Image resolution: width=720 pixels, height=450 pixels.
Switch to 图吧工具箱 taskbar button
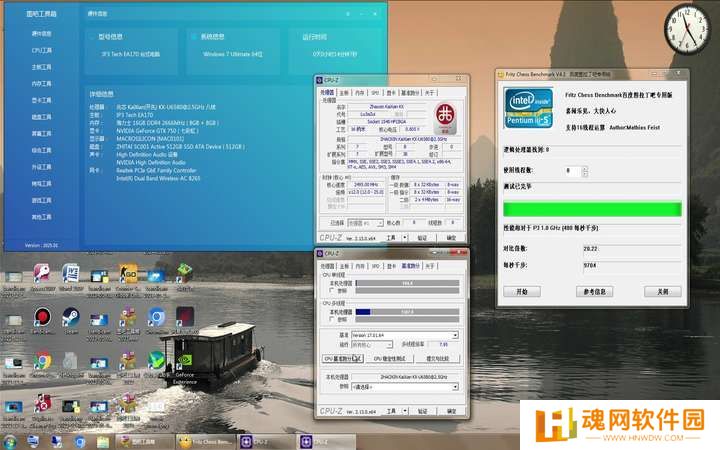145,442
